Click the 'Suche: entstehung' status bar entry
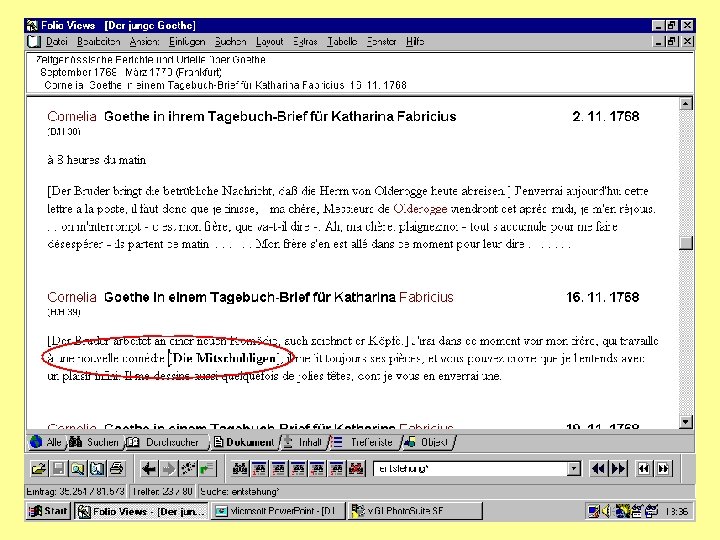 239,491
